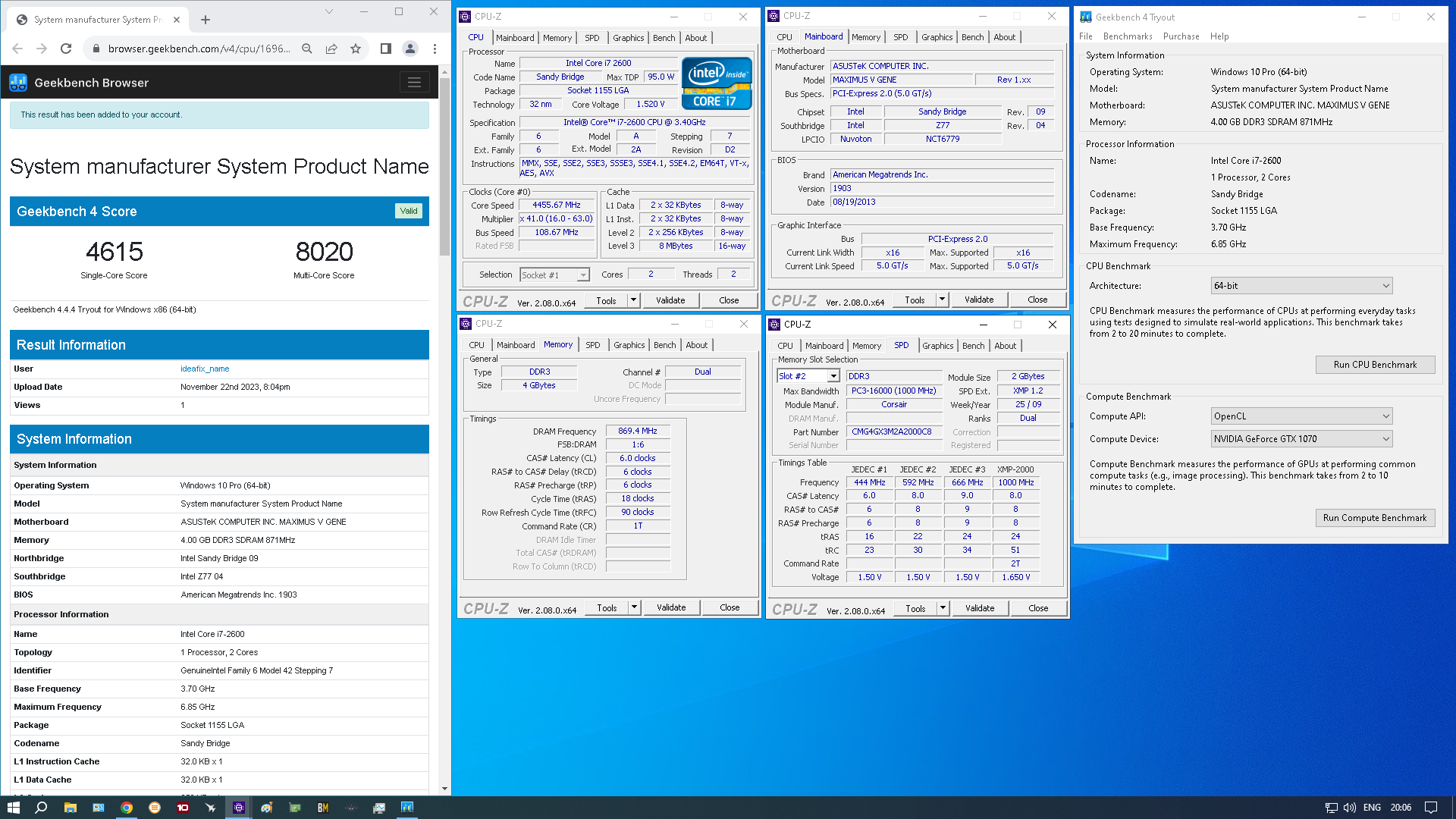The image size is (1456, 819).
Task: Open the File menu in Geekbench 4 Tryout
Action: (x=1086, y=36)
